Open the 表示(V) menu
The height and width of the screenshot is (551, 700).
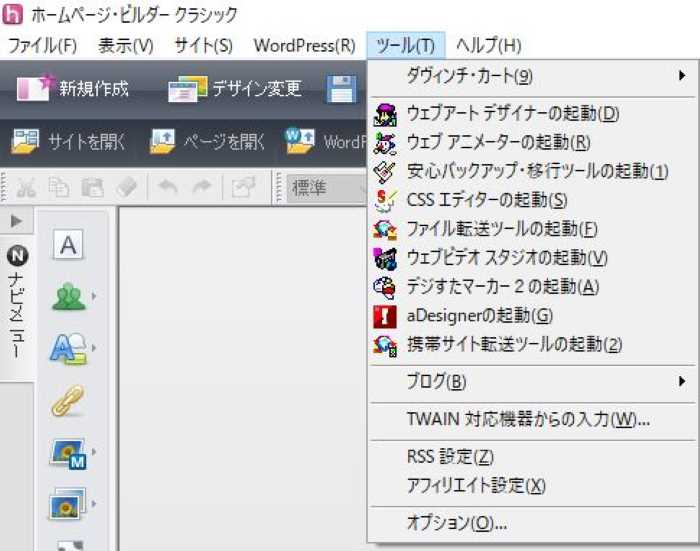click(126, 46)
